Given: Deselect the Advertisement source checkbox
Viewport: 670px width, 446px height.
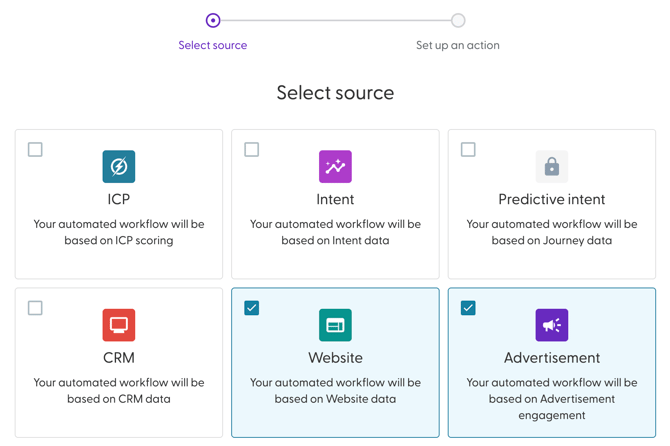Looking at the screenshot, I should 468,308.
